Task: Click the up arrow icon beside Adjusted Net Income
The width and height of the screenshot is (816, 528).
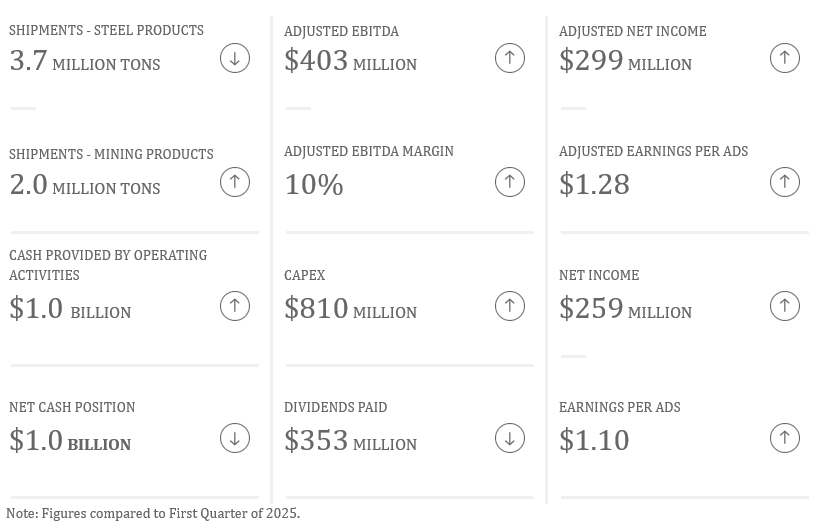Action: click(785, 58)
